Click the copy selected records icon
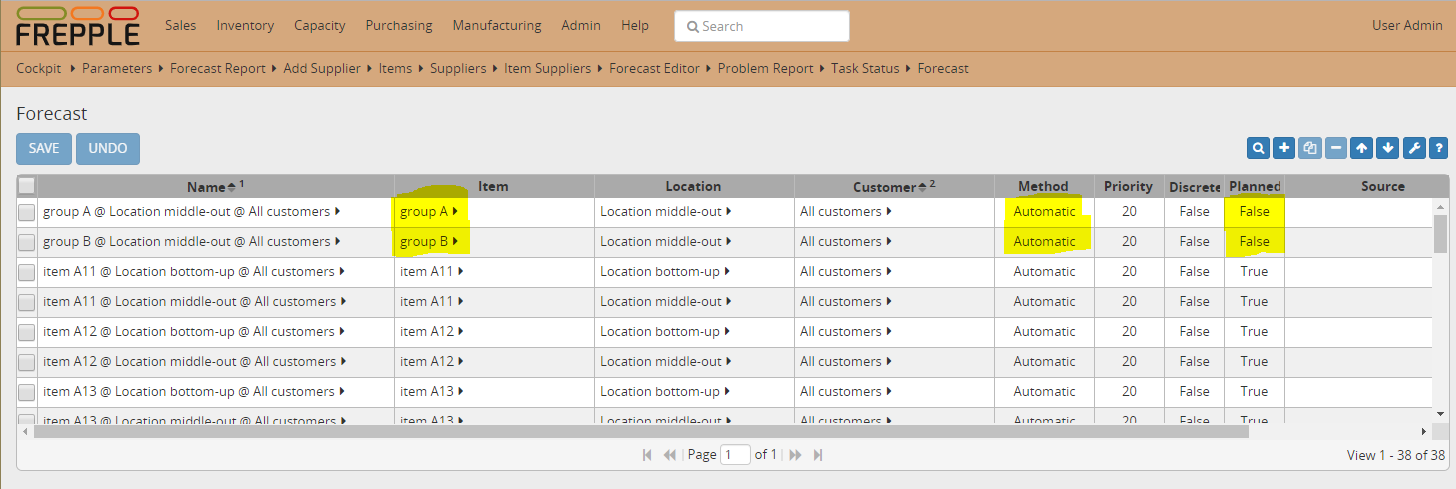1456x489 pixels. (x=1310, y=148)
